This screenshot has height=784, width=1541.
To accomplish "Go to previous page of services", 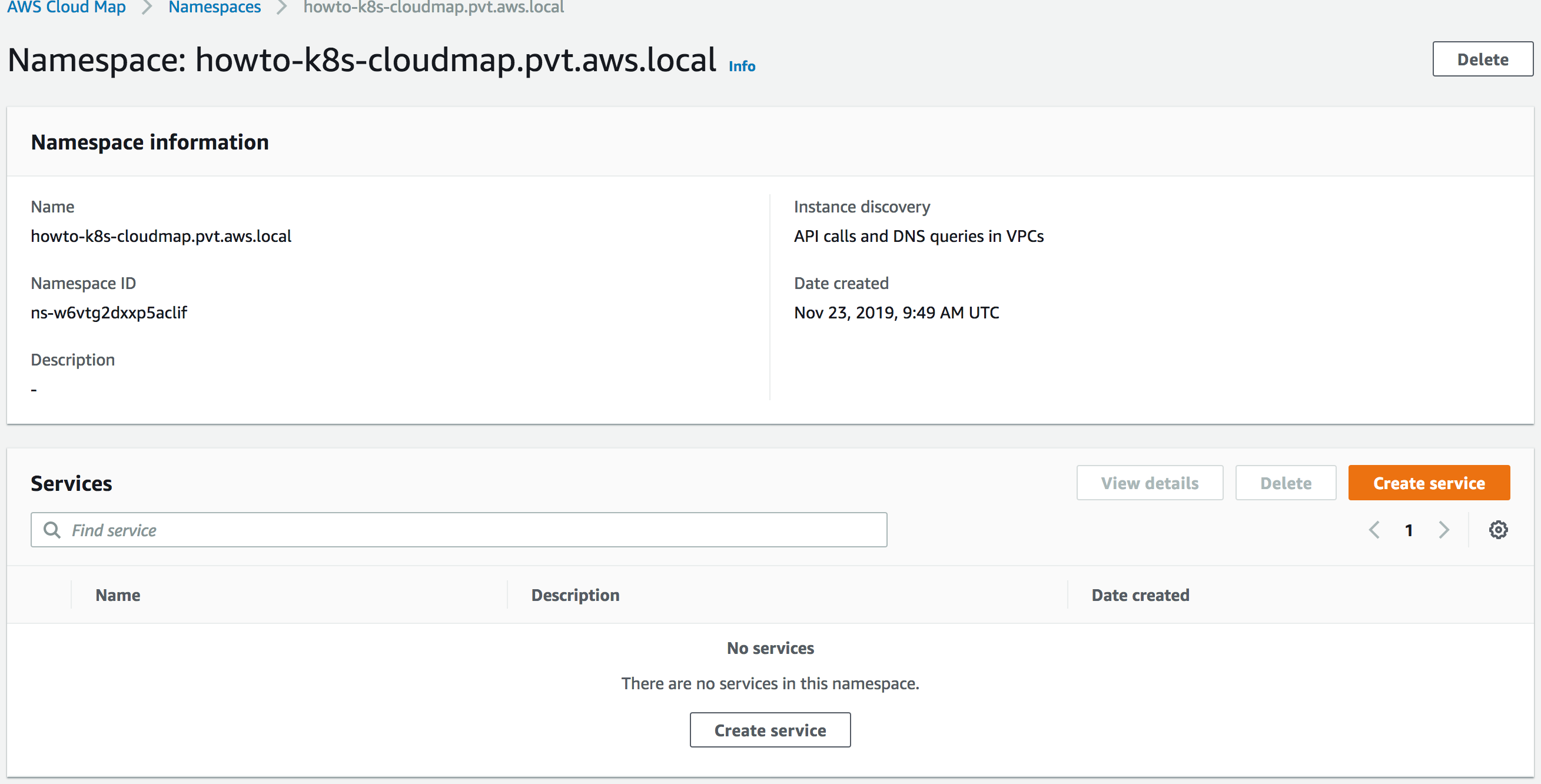I will (x=1374, y=530).
